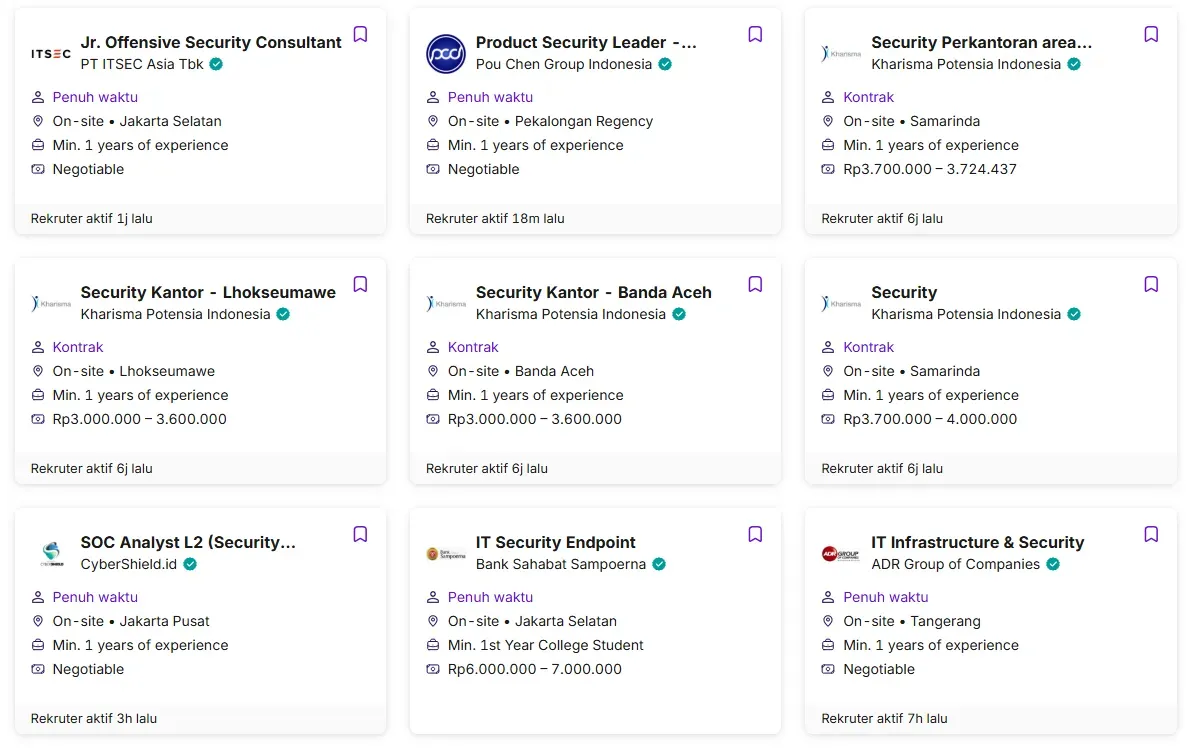1196x748 pixels.
Task: Click the Pou Chen Group circular logo
Action: pos(446,54)
